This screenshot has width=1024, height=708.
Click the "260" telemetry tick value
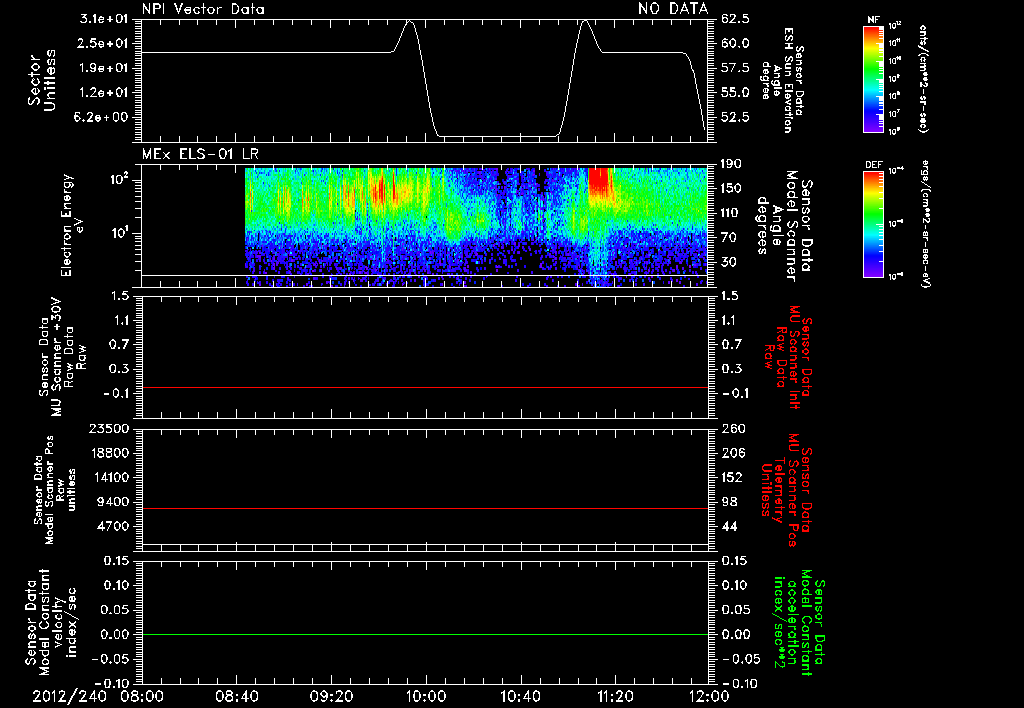tap(731, 428)
